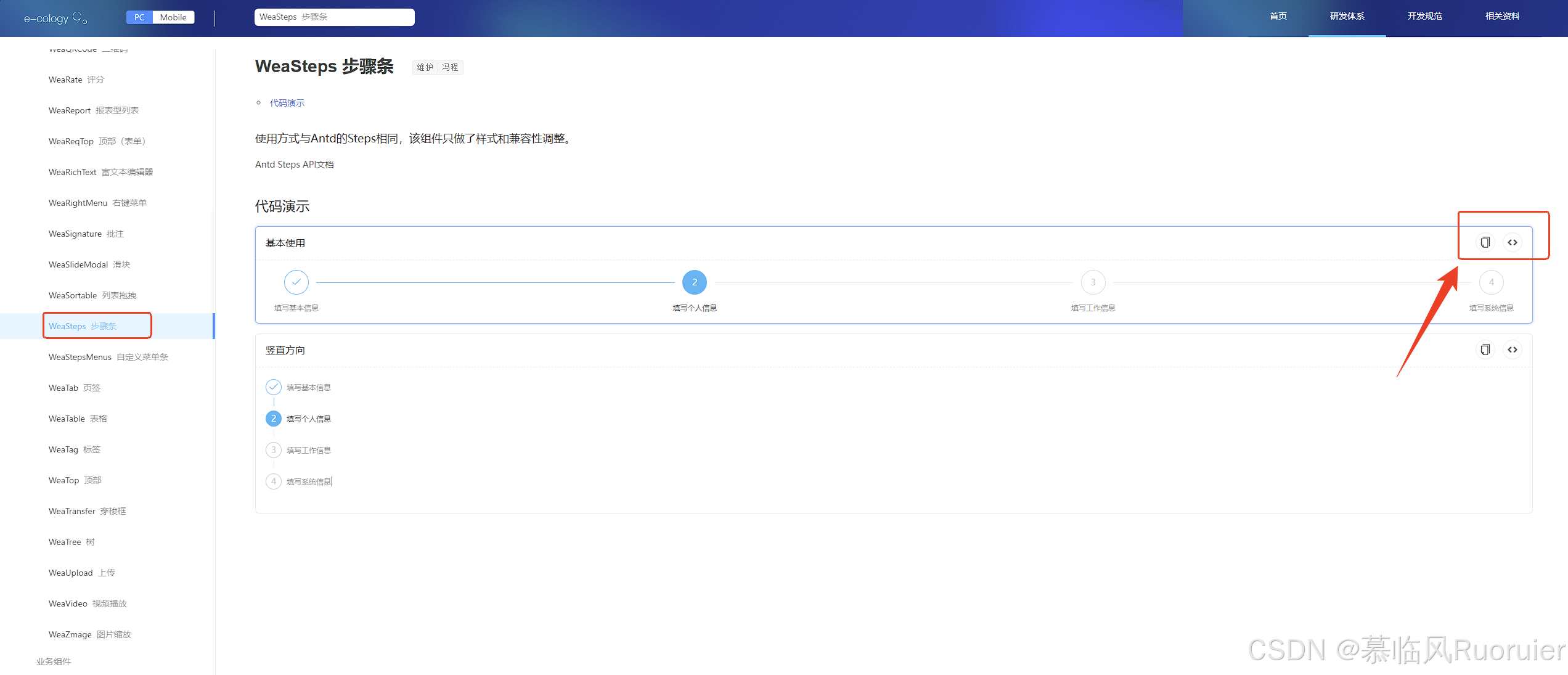Screen dimensions: 1568x675
Task: Select WeaStepsMenus 自定义菜单条 in sidebar
Action: point(108,357)
